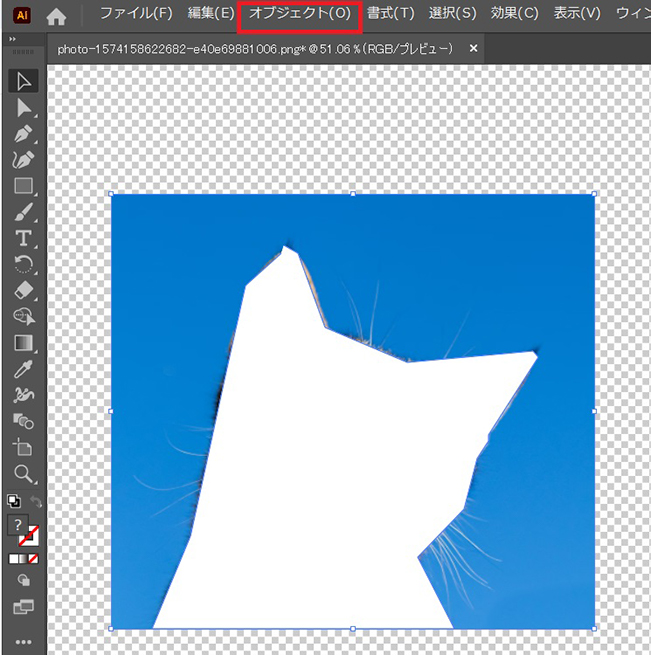The height and width of the screenshot is (655, 651).
Task: Select the Rectangle tool
Action: [24, 186]
